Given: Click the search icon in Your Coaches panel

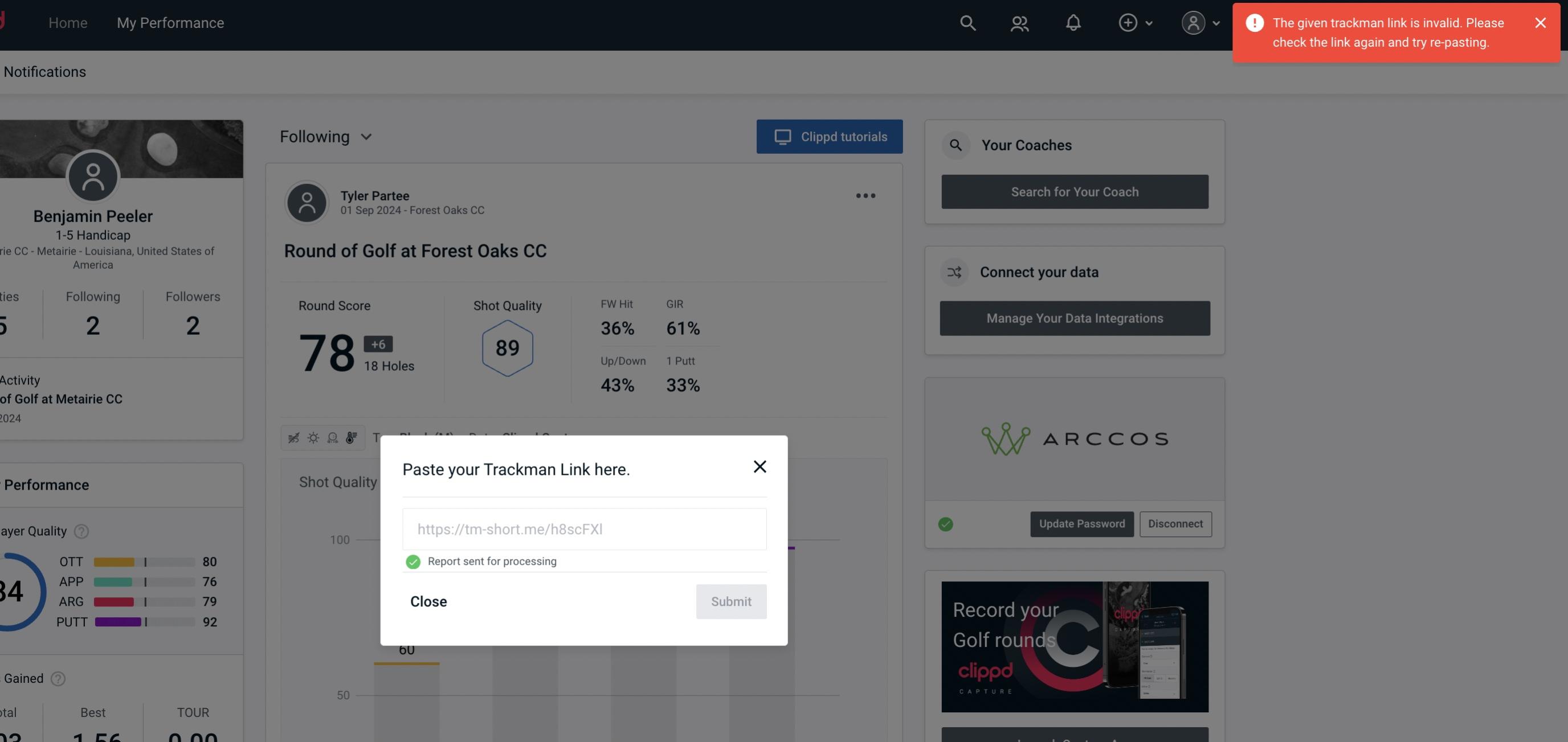Looking at the screenshot, I should 956,145.
